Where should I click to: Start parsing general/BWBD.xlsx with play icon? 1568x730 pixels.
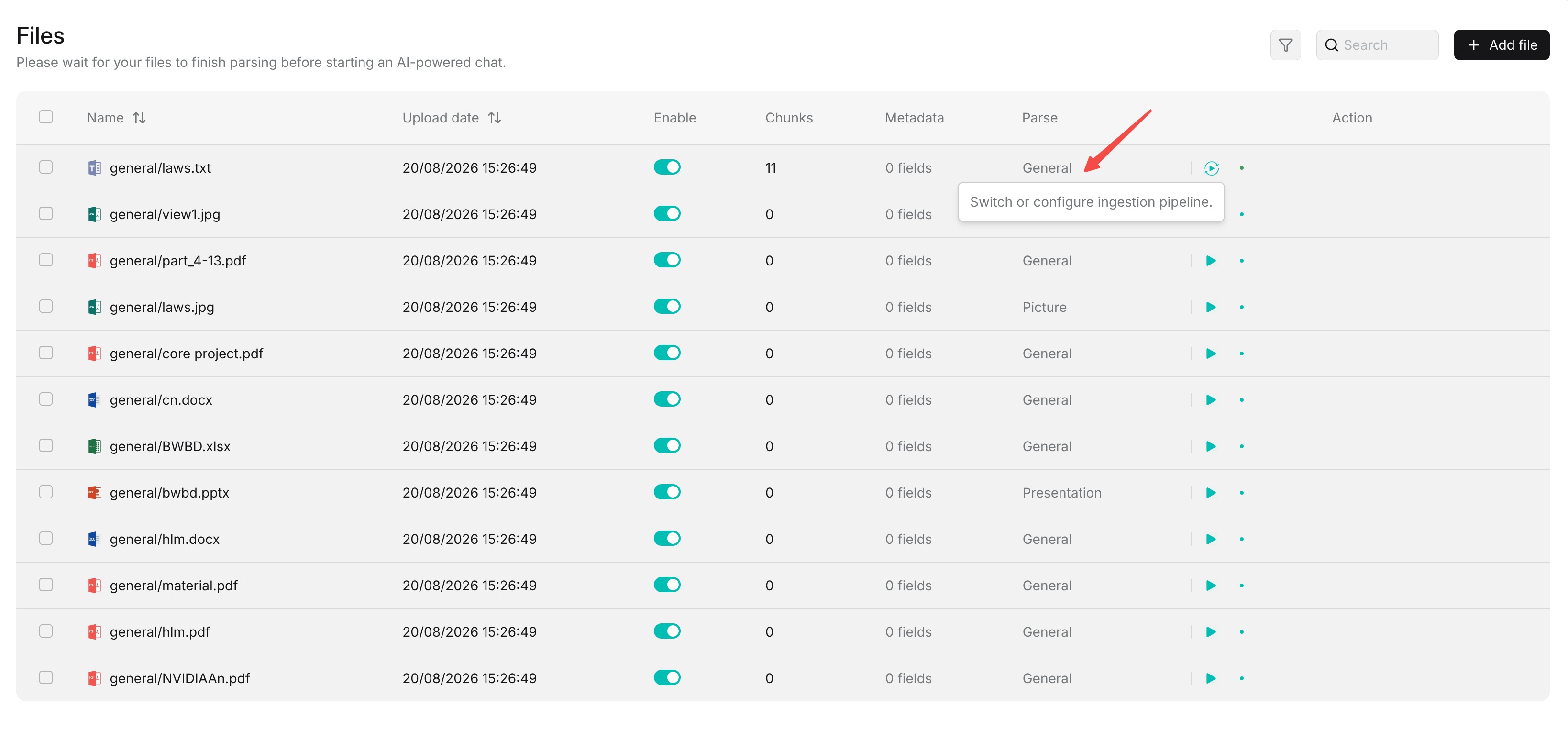point(1211,446)
